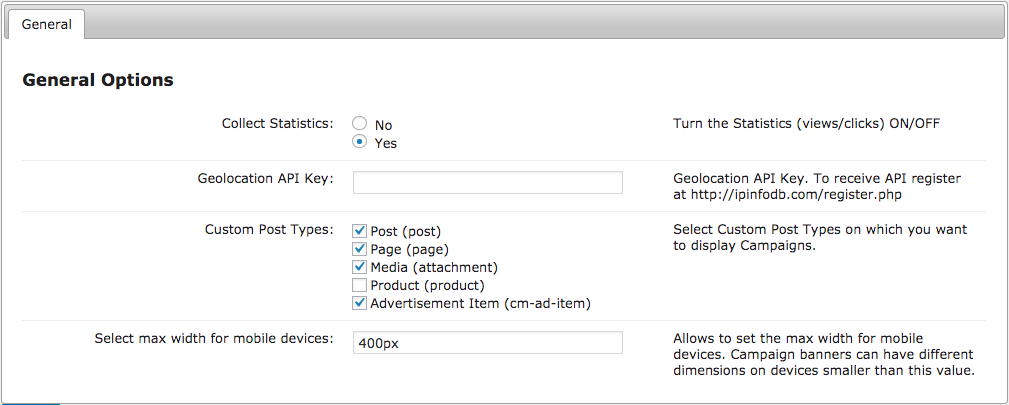
Task: Switch to the General tab
Action: tap(46, 25)
